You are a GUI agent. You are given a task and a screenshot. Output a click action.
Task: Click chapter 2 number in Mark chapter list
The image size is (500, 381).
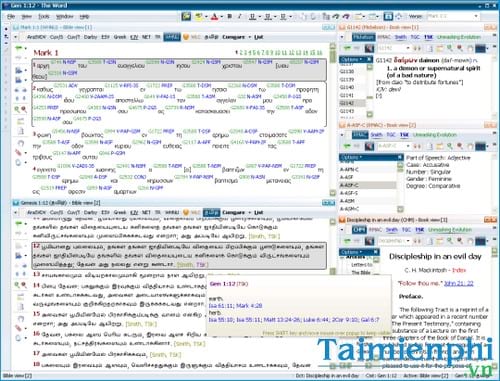pos(241,52)
